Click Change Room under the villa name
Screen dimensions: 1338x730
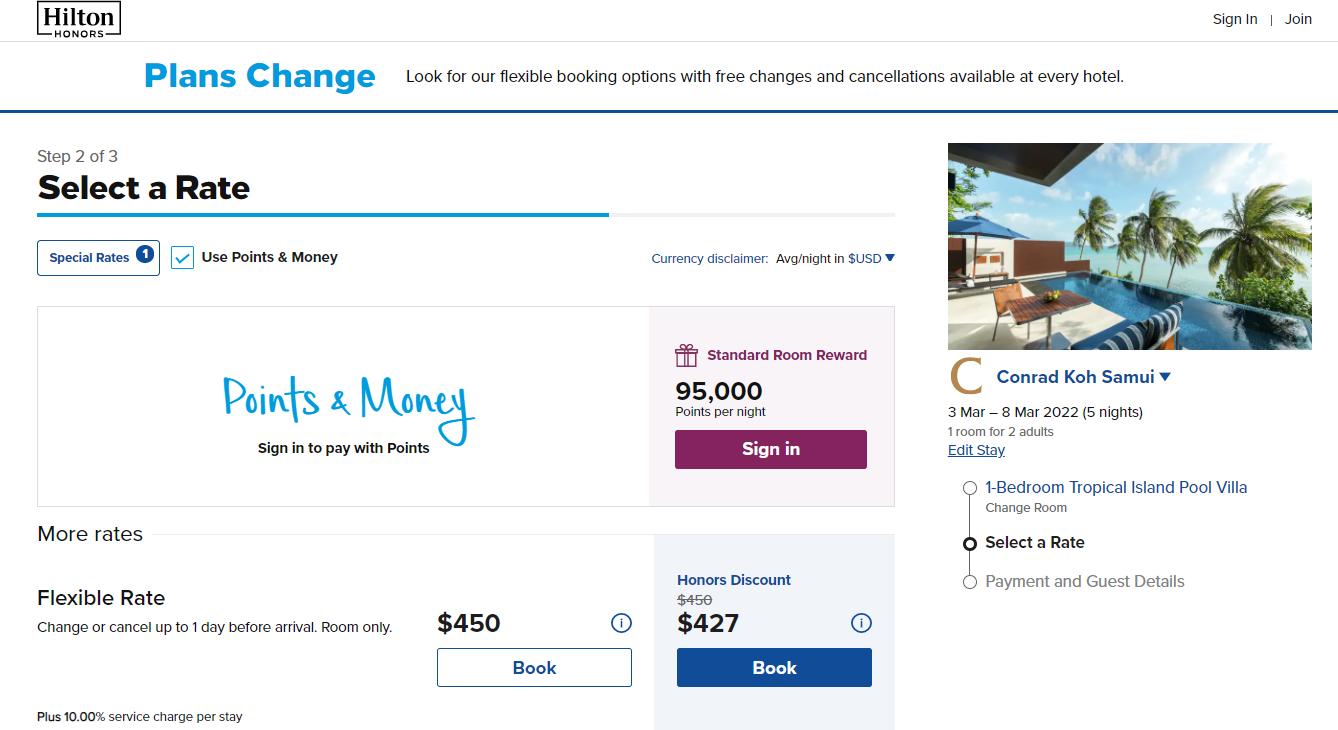click(1026, 507)
